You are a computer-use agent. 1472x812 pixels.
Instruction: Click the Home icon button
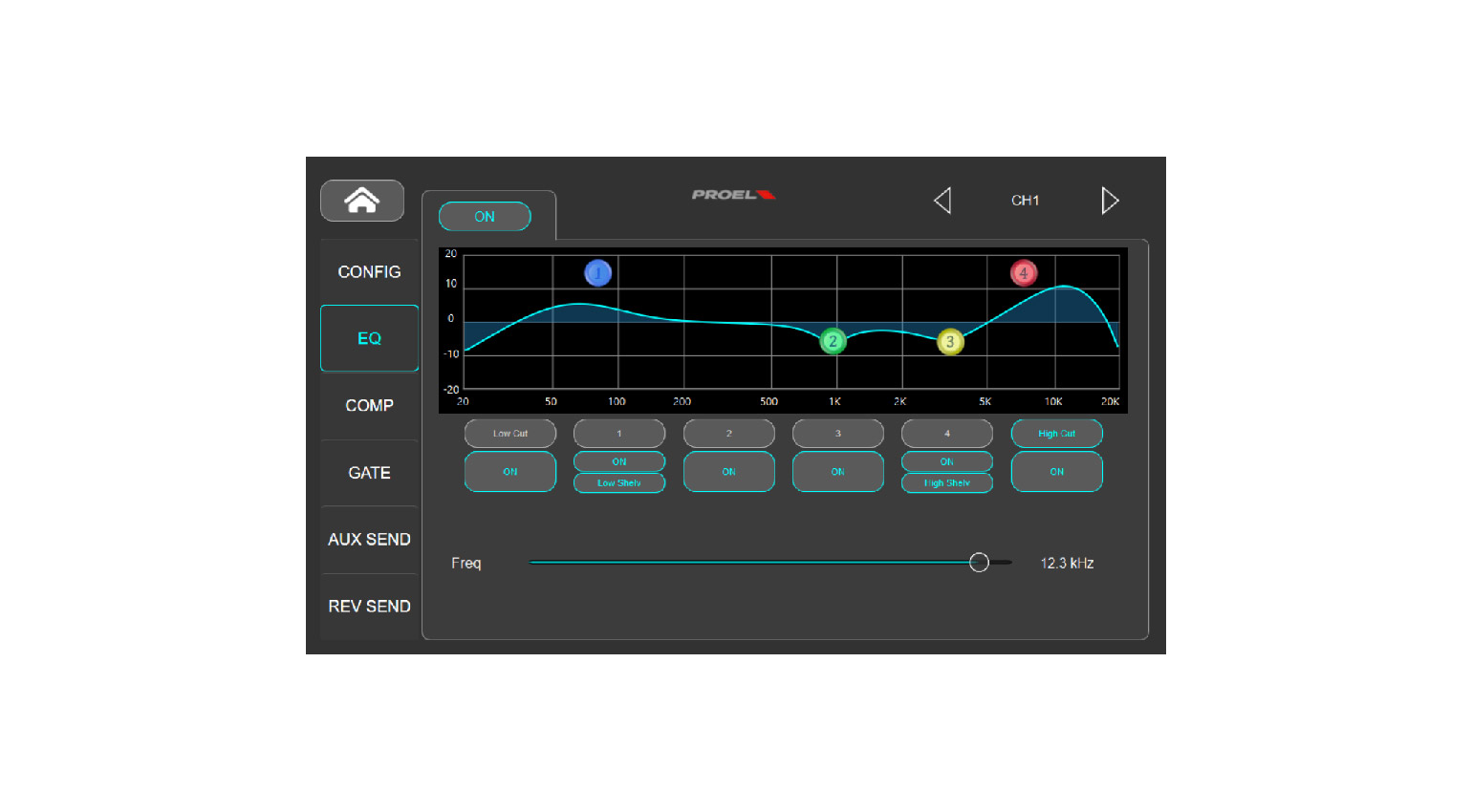point(361,201)
